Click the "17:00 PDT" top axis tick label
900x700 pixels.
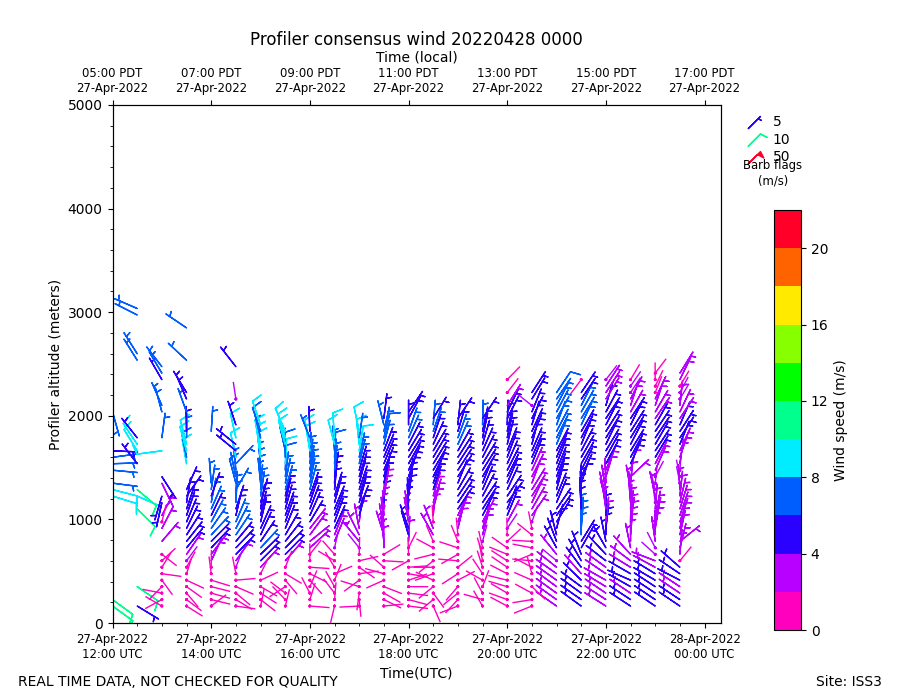(x=704, y=73)
